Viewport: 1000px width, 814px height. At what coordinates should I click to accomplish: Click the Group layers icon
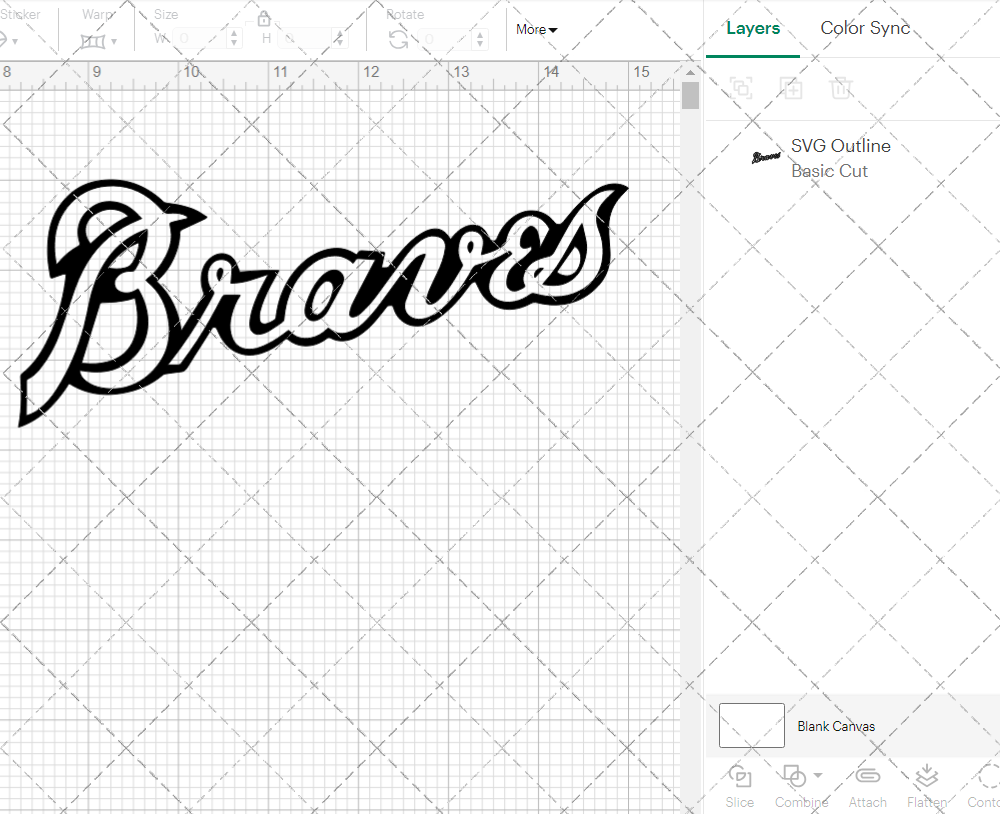pyautogui.click(x=741, y=88)
